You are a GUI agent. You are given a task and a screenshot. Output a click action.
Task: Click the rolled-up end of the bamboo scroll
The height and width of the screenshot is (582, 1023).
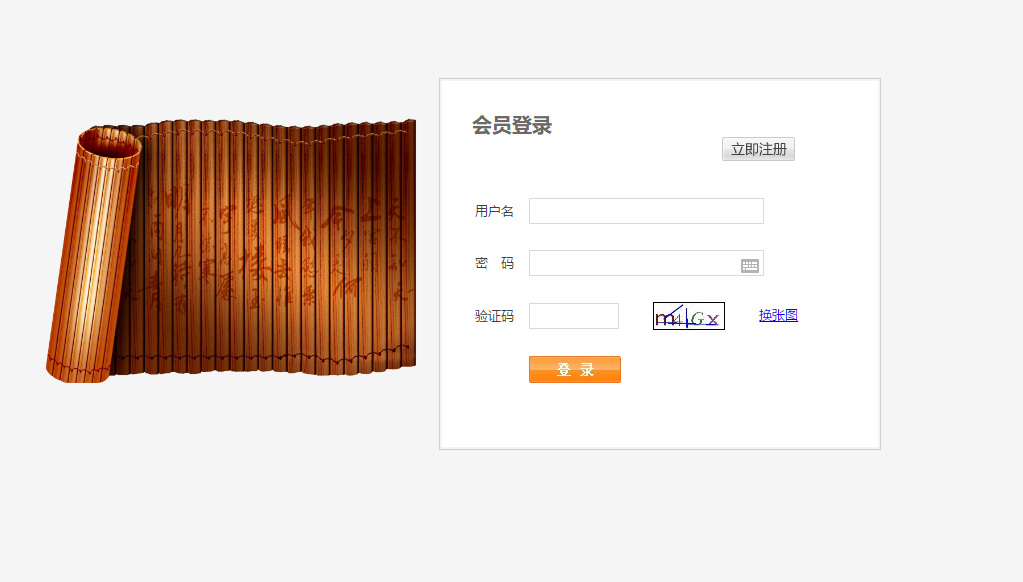pyautogui.click(x=92, y=260)
